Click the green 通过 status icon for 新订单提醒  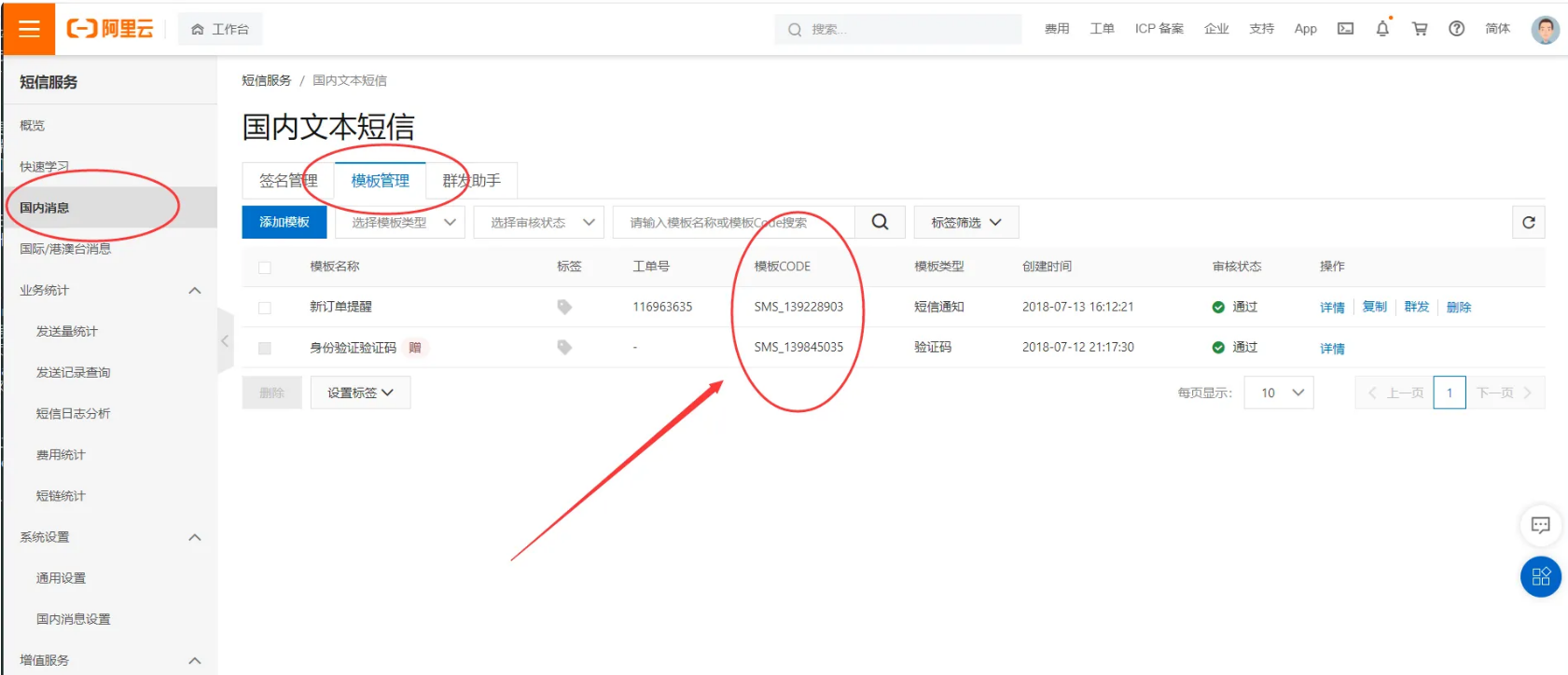pos(1217,307)
